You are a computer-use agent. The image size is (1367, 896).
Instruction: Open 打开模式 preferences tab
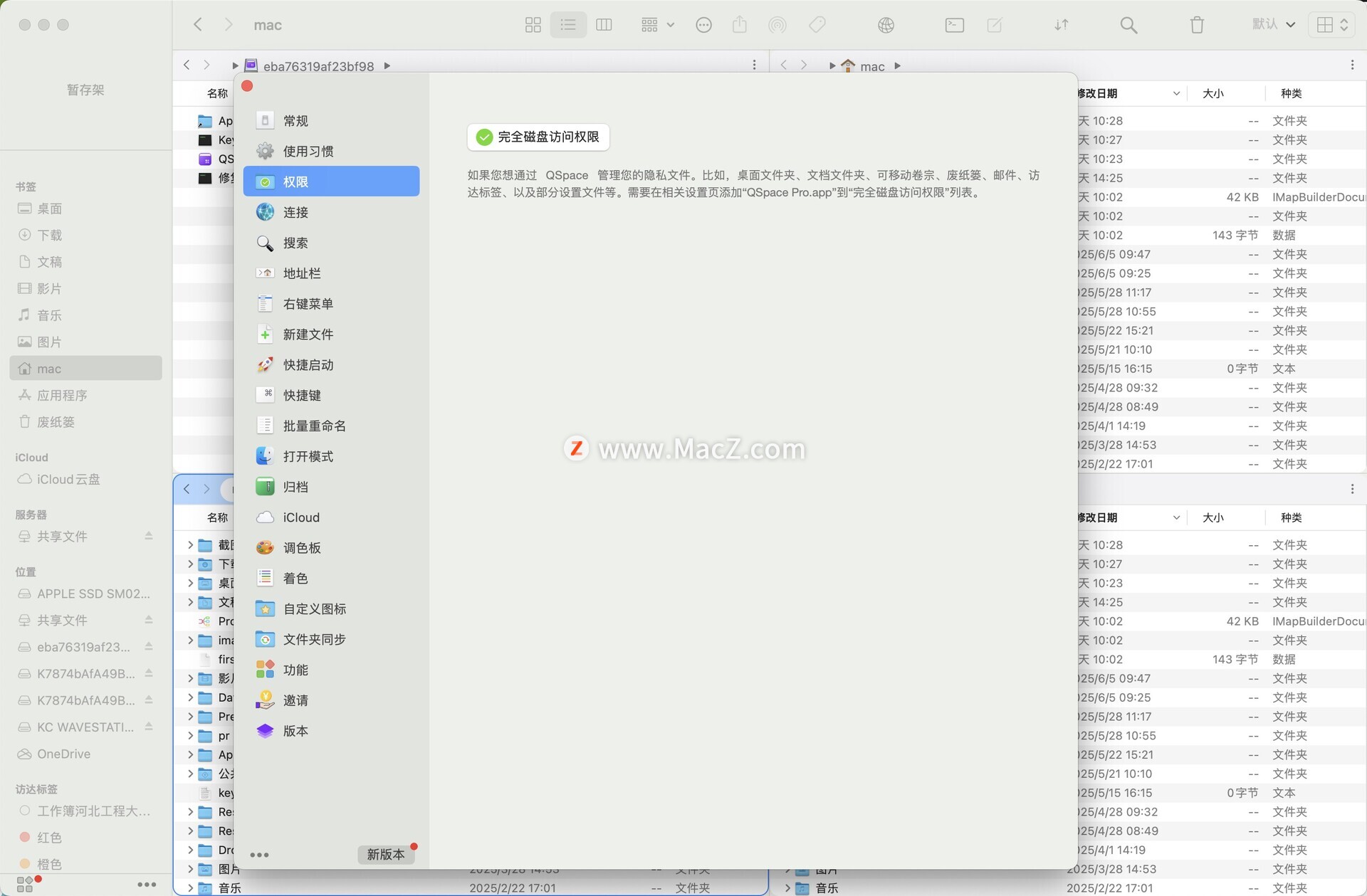point(331,456)
